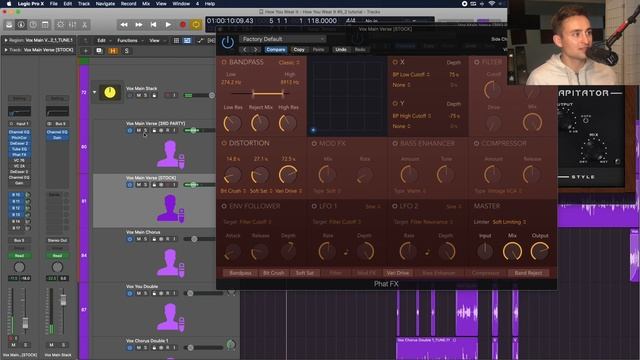
Task: Select the highlighted list view icon in tracks bar
Action: pyautogui.click(x=187, y=40)
